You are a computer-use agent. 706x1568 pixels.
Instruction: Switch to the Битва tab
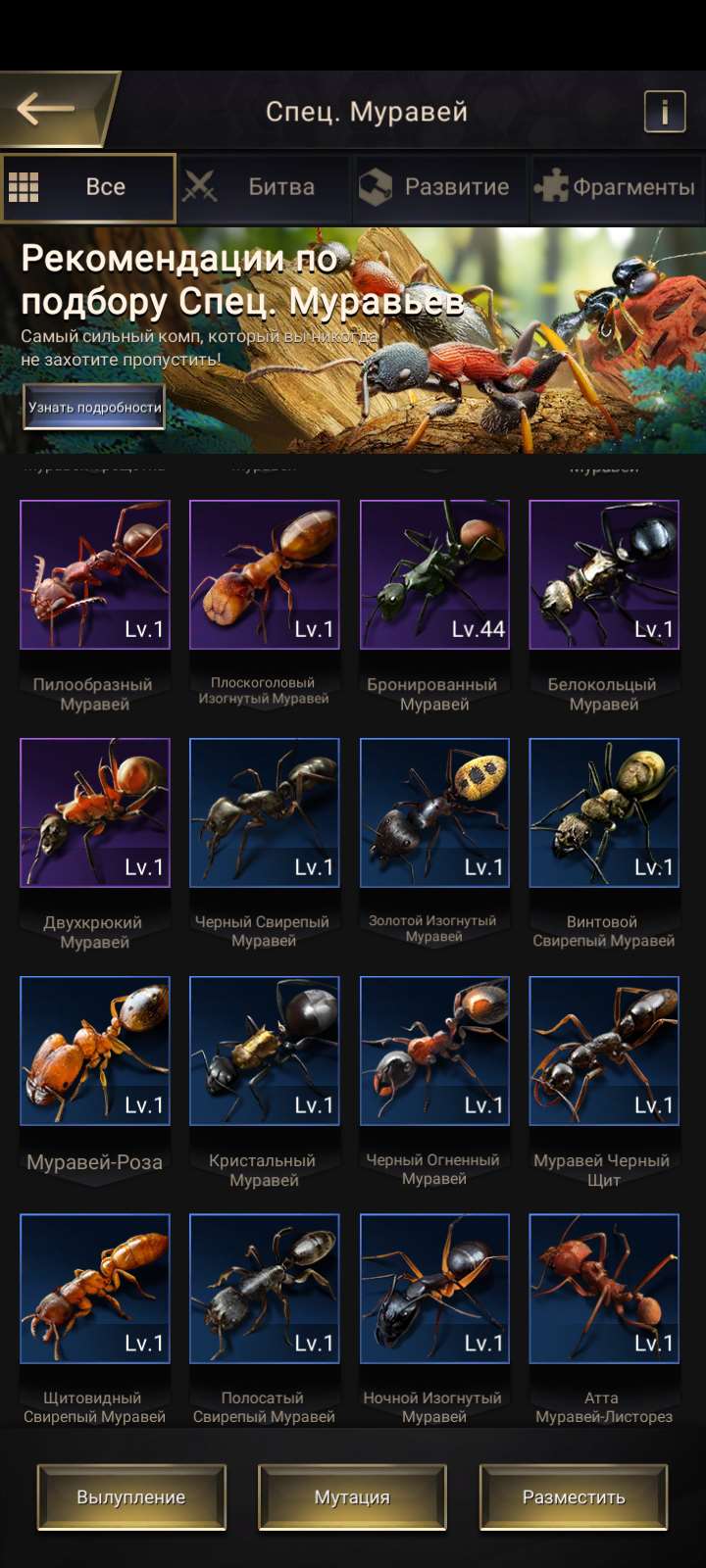(264, 187)
